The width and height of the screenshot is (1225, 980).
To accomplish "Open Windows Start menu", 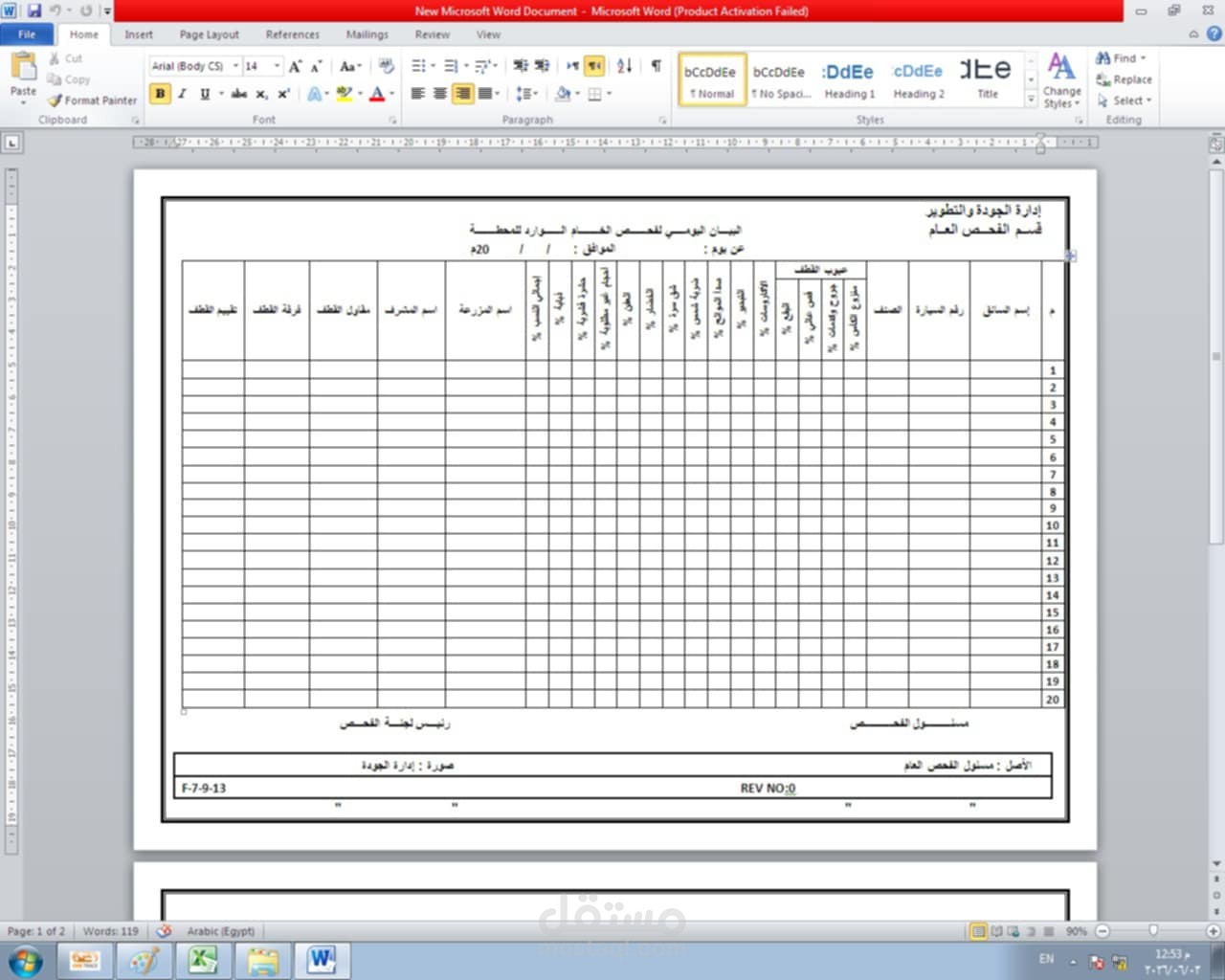I will [x=25, y=961].
